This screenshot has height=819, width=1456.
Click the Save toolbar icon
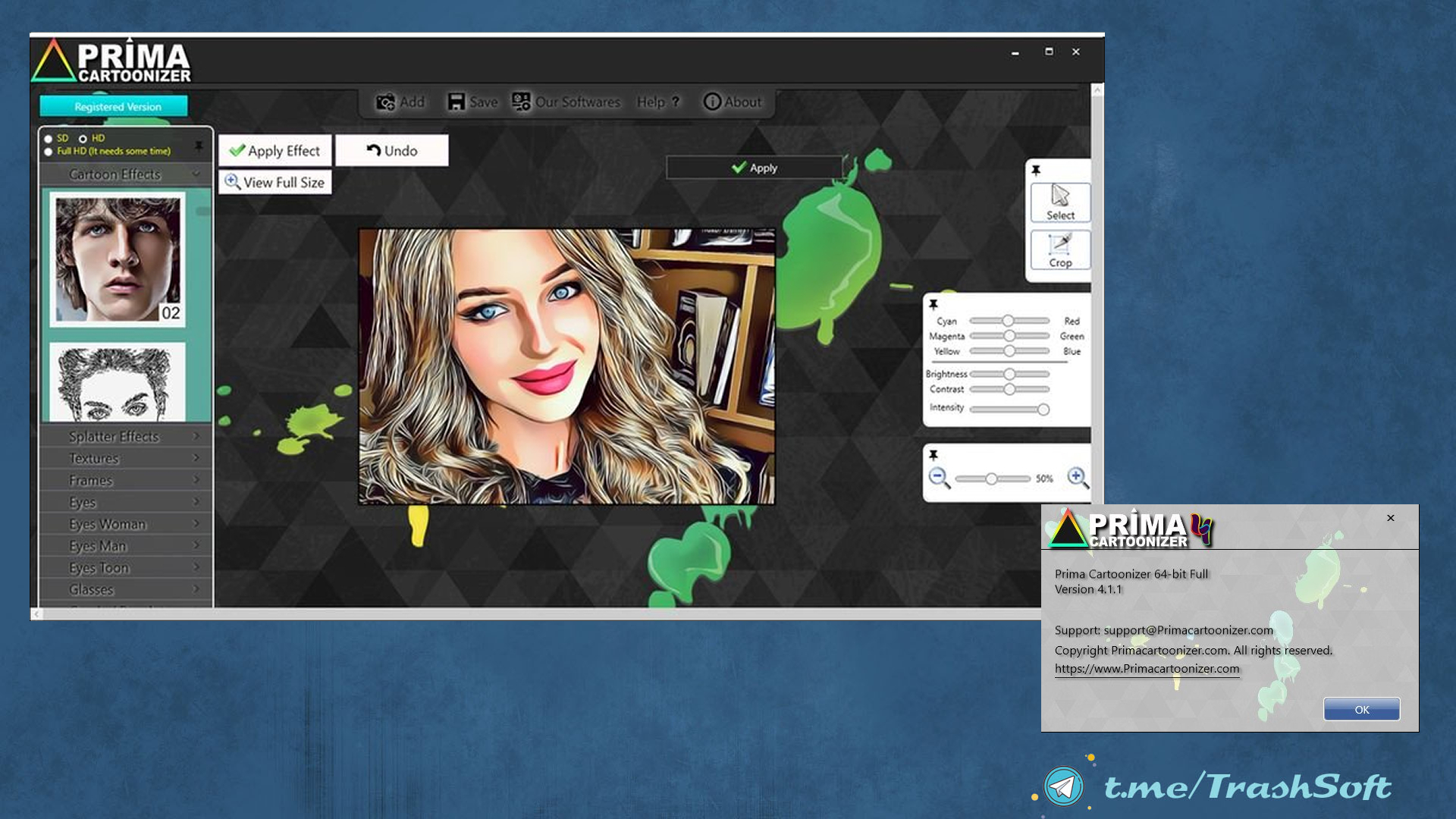472,101
